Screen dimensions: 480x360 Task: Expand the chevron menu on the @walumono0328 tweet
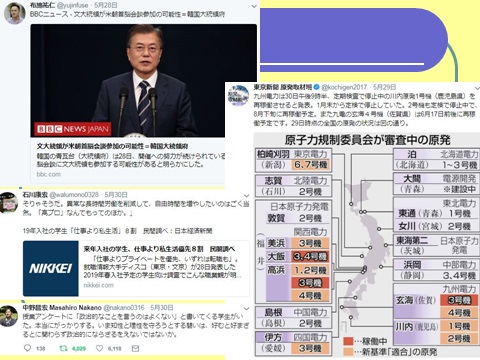[x=246, y=196]
